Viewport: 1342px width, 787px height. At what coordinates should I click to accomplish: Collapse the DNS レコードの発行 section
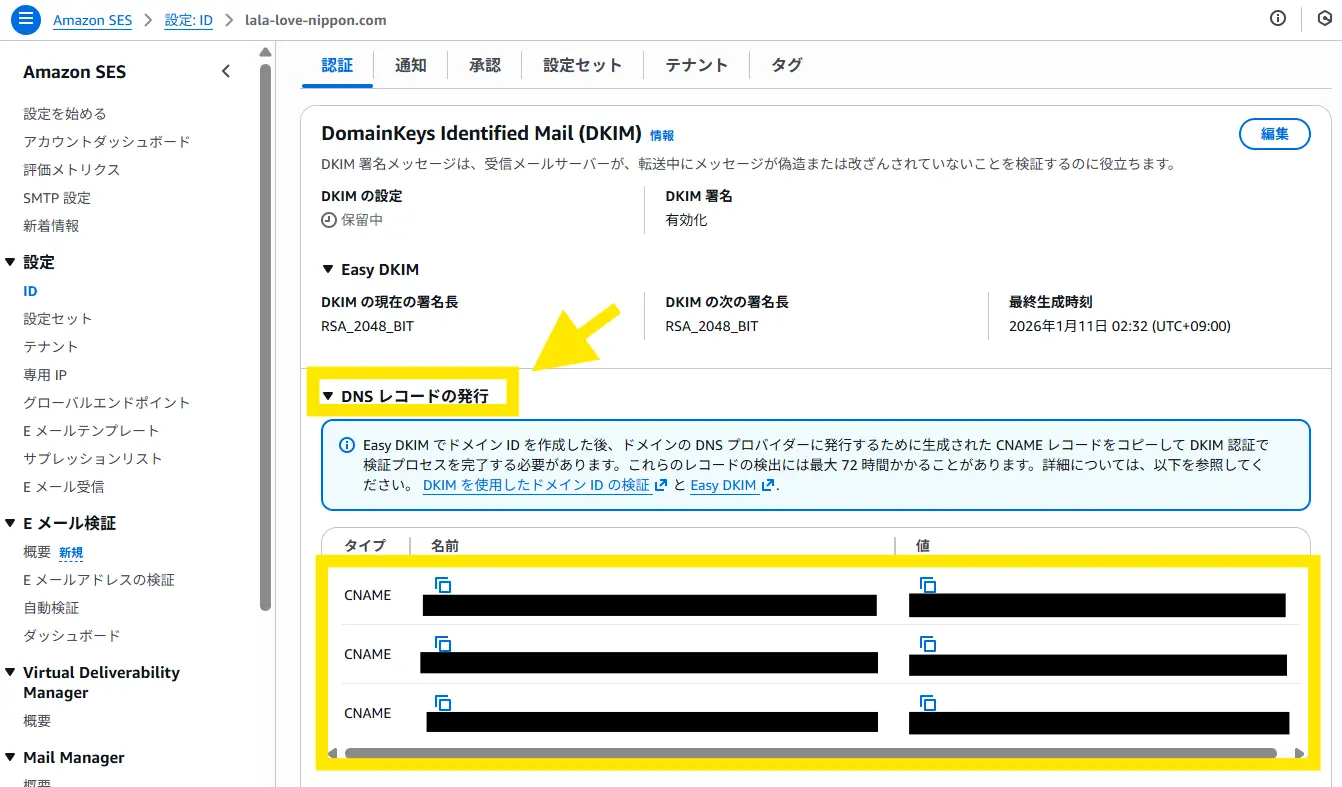click(x=328, y=396)
